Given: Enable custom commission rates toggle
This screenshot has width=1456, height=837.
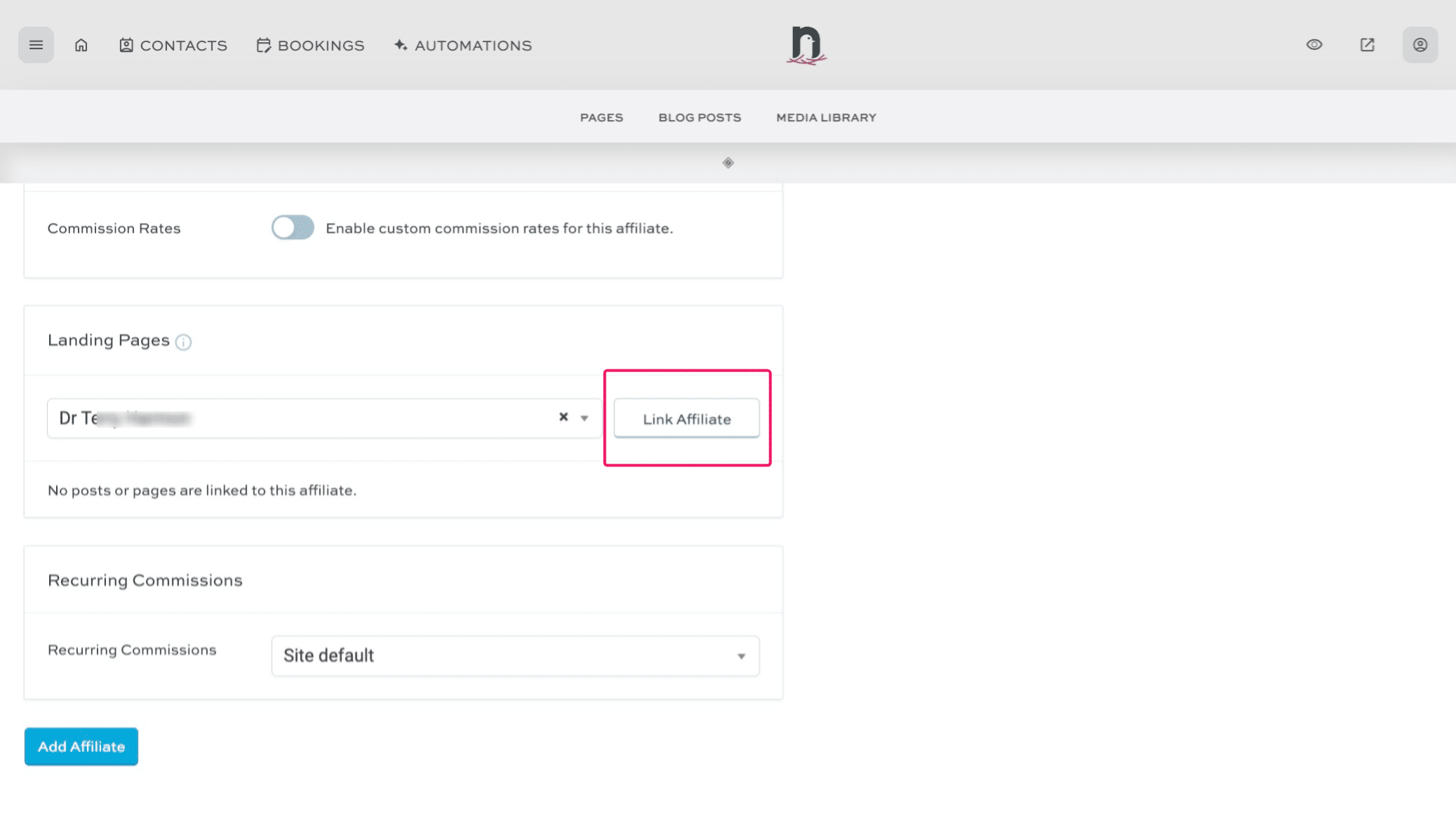Looking at the screenshot, I should (292, 227).
